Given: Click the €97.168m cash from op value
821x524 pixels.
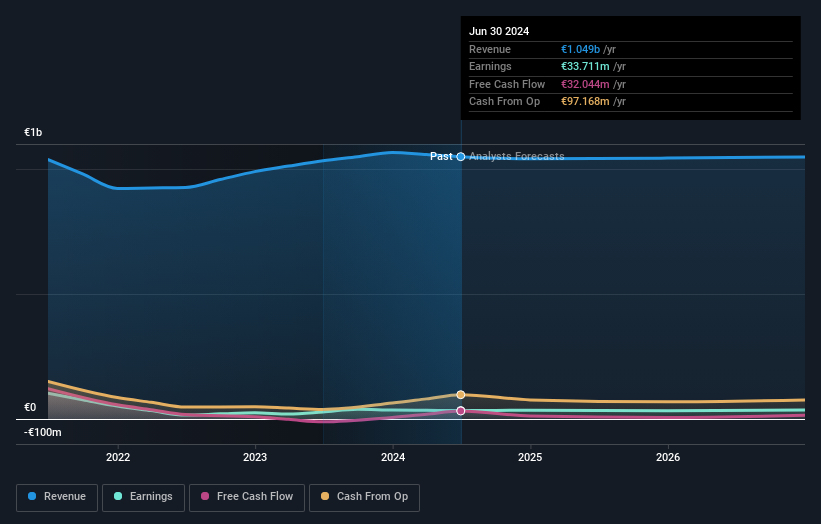Looking at the screenshot, I should pyautogui.click(x=585, y=102).
